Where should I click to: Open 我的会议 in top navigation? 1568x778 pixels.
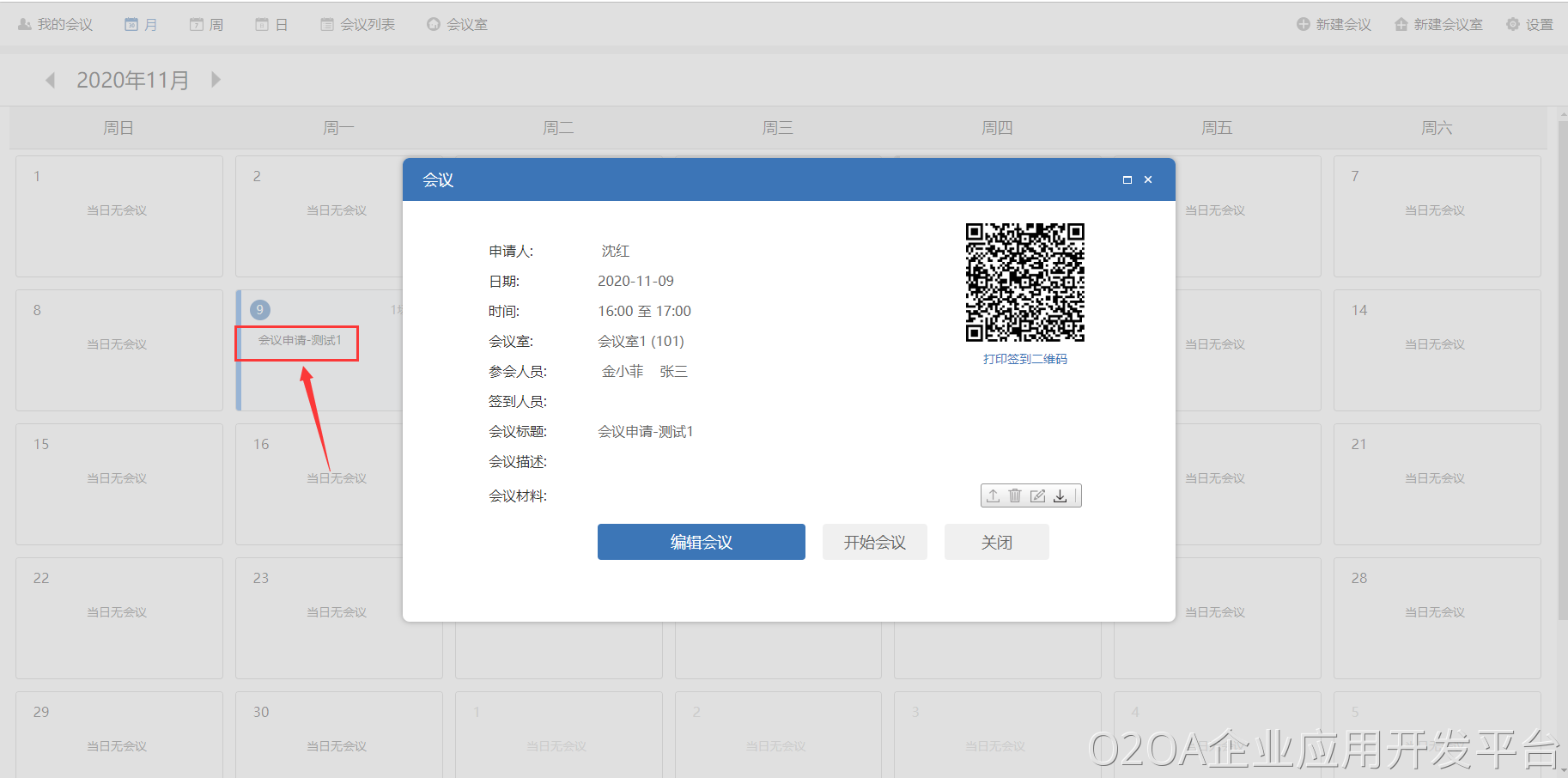(55, 25)
